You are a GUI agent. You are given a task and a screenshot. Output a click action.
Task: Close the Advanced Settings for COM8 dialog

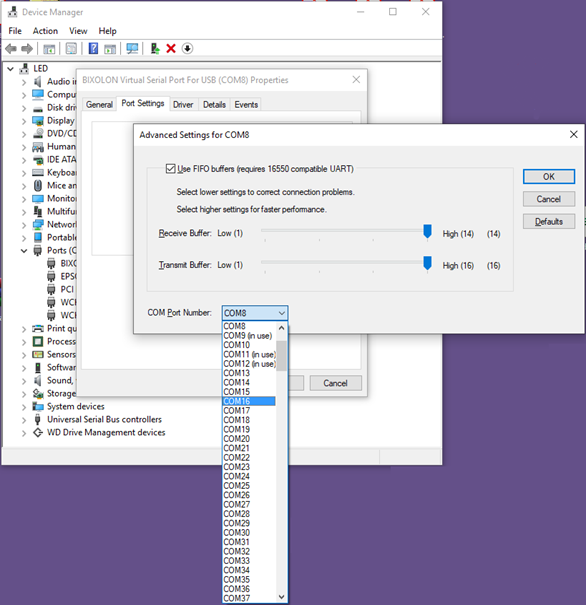[x=574, y=134]
